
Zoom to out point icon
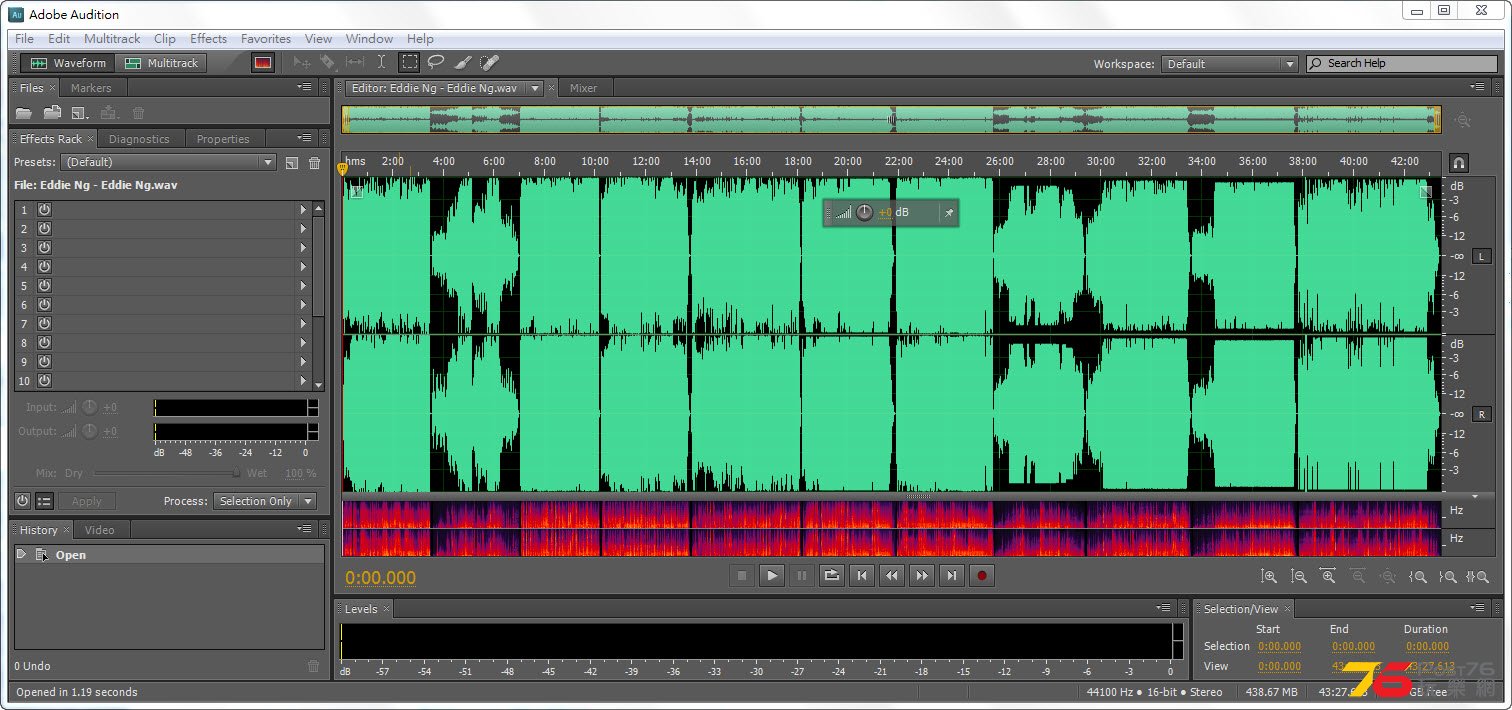click(1447, 576)
